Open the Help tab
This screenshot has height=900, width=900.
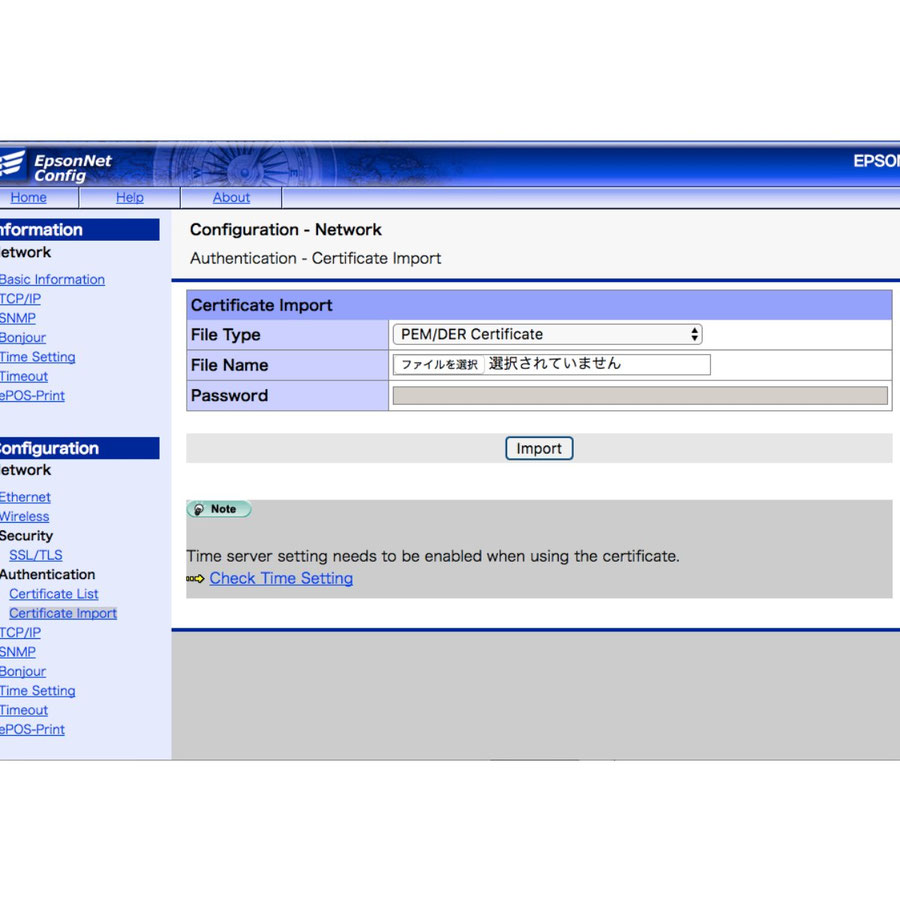pos(129,198)
